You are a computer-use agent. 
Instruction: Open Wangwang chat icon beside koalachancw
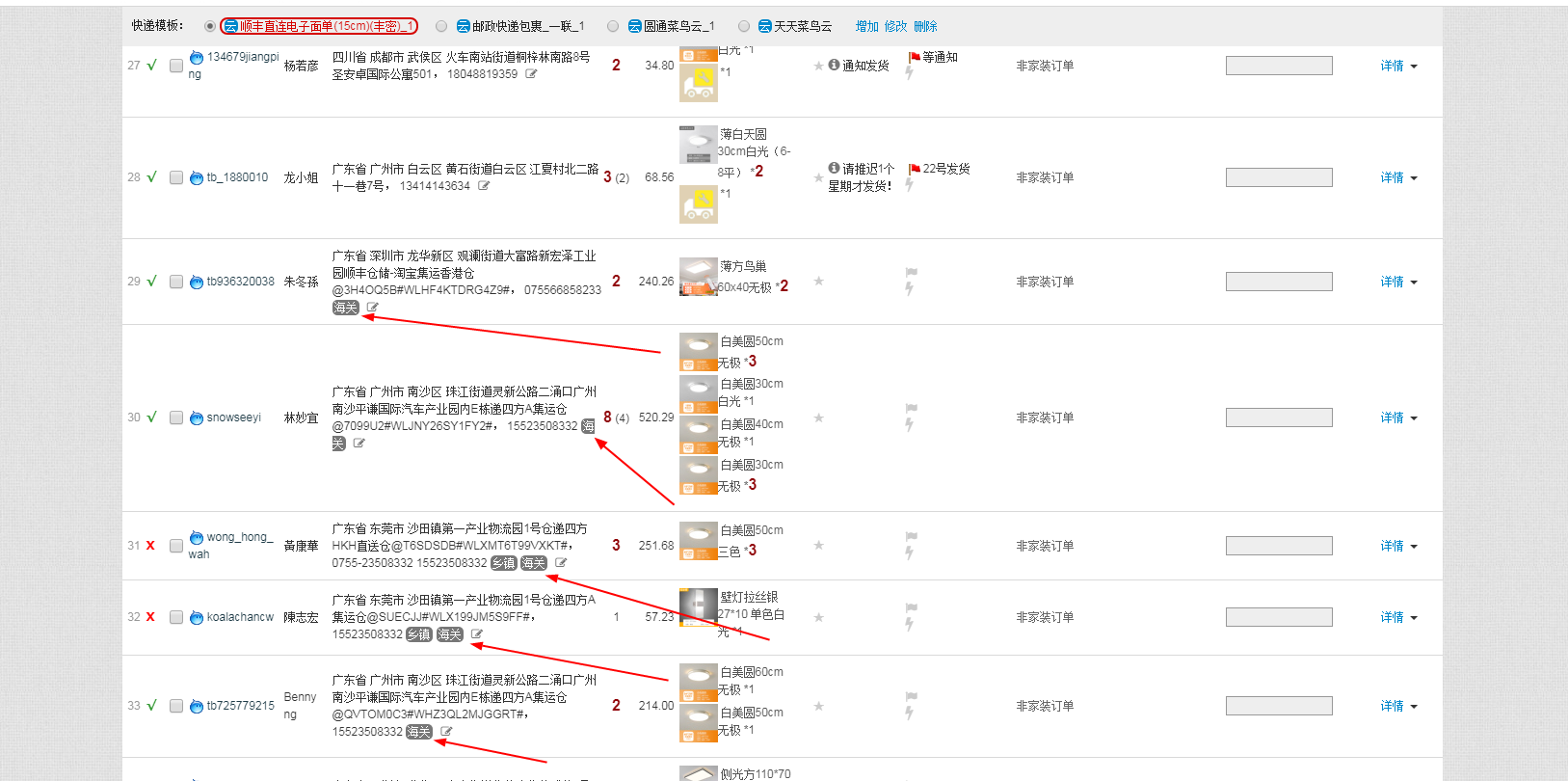pyautogui.click(x=197, y=617)
